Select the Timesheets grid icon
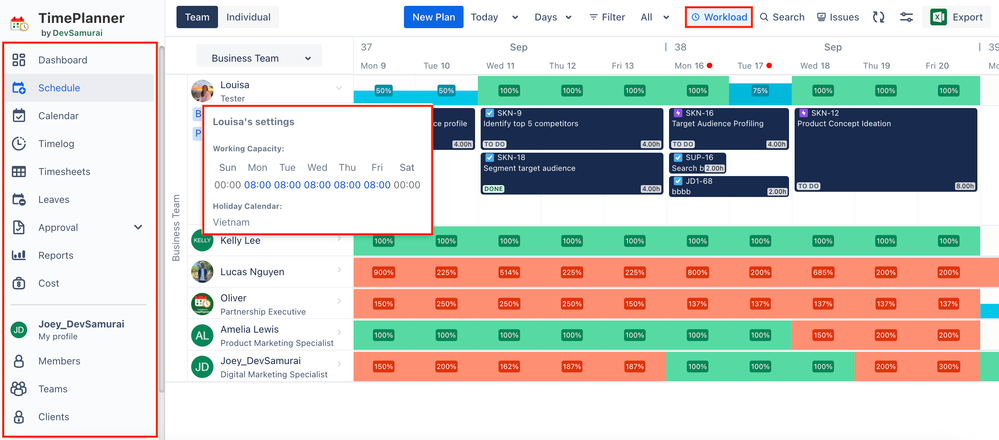 pyautogui.click(x=19, y=172)
